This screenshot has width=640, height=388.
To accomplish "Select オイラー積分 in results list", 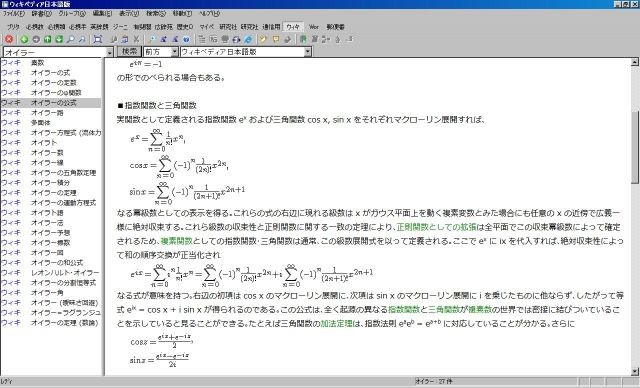I will pyautogui.click(x=51, y=183).
